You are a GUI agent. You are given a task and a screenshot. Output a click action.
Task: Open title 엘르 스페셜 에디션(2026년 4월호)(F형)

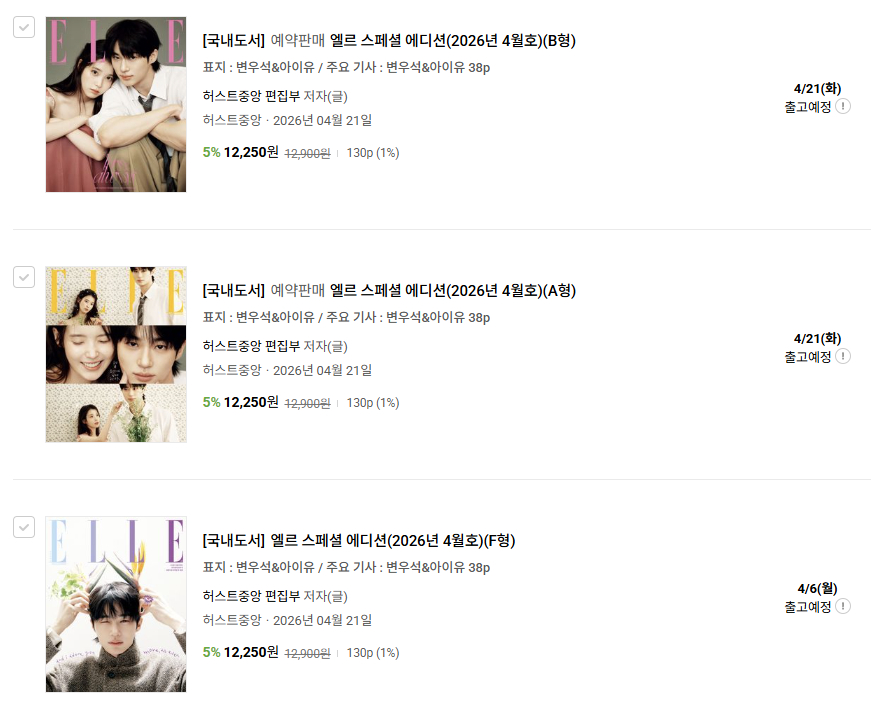pyautogui.click(x=393, y=540)
